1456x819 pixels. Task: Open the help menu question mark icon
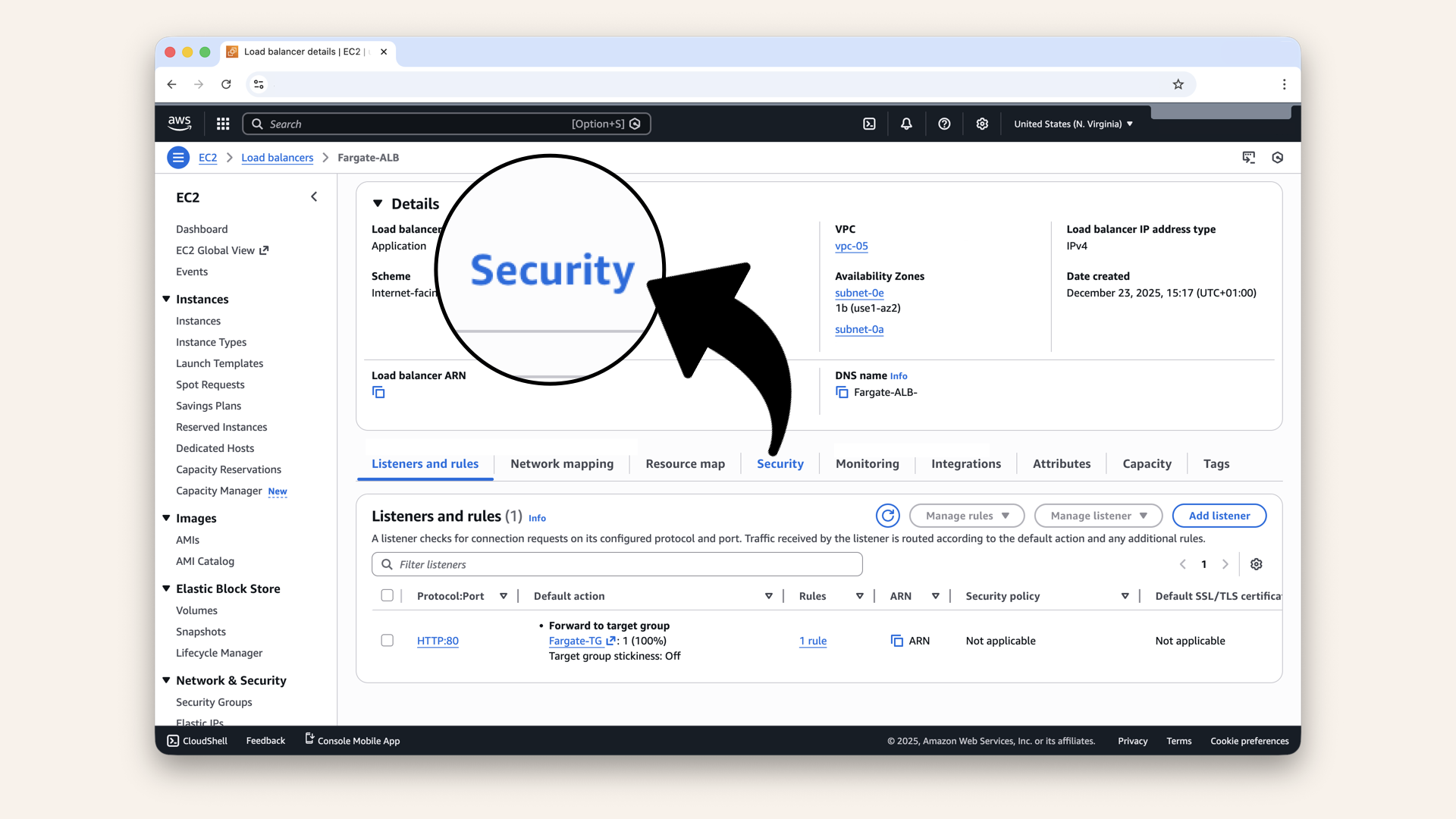[x=944, y=123]
